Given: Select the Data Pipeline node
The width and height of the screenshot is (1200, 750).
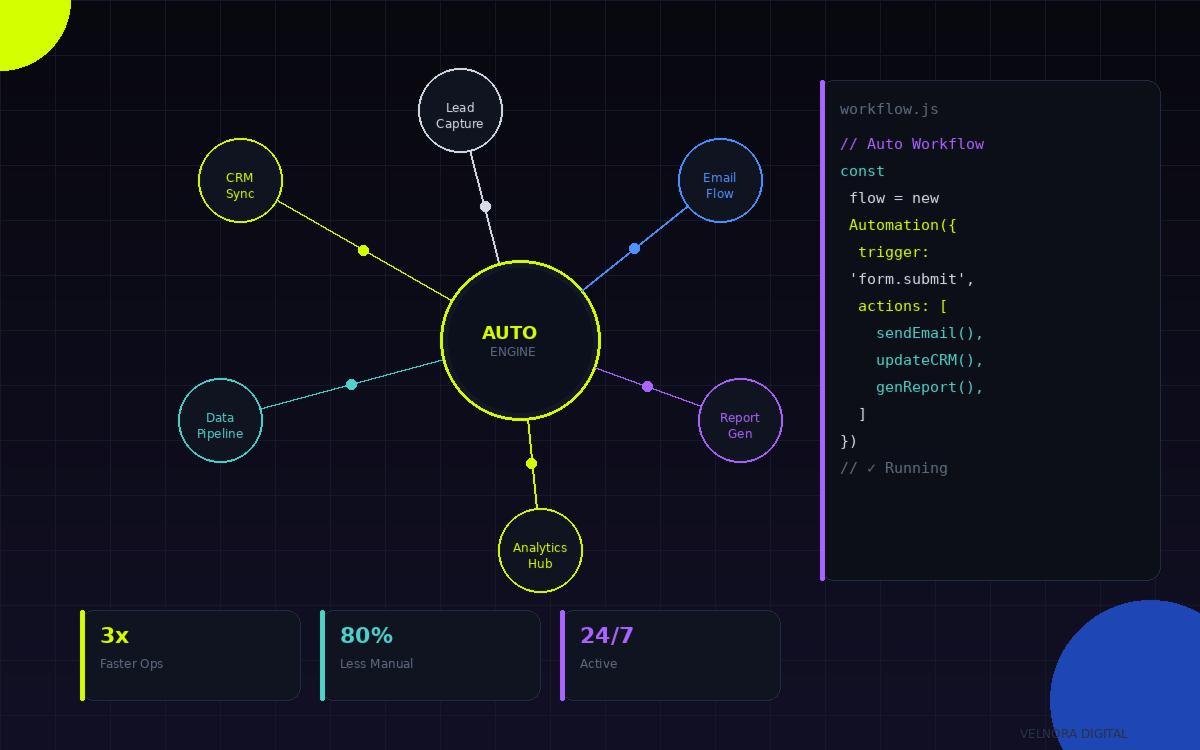Looking at the screenshot, I should point(220,420).
